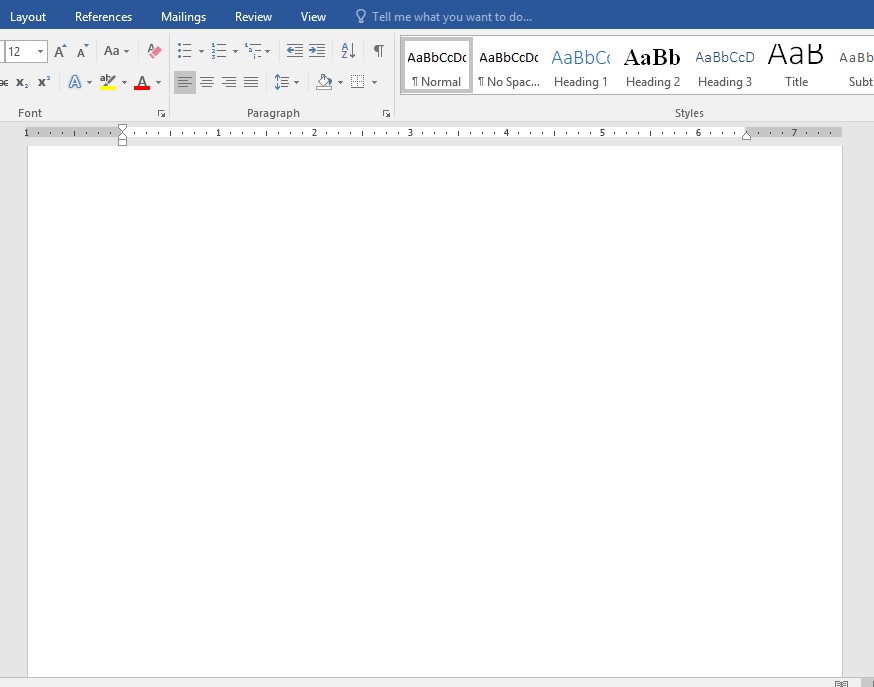874x687 pixels.
Task: Insert a numbered list
Action: 218,51
